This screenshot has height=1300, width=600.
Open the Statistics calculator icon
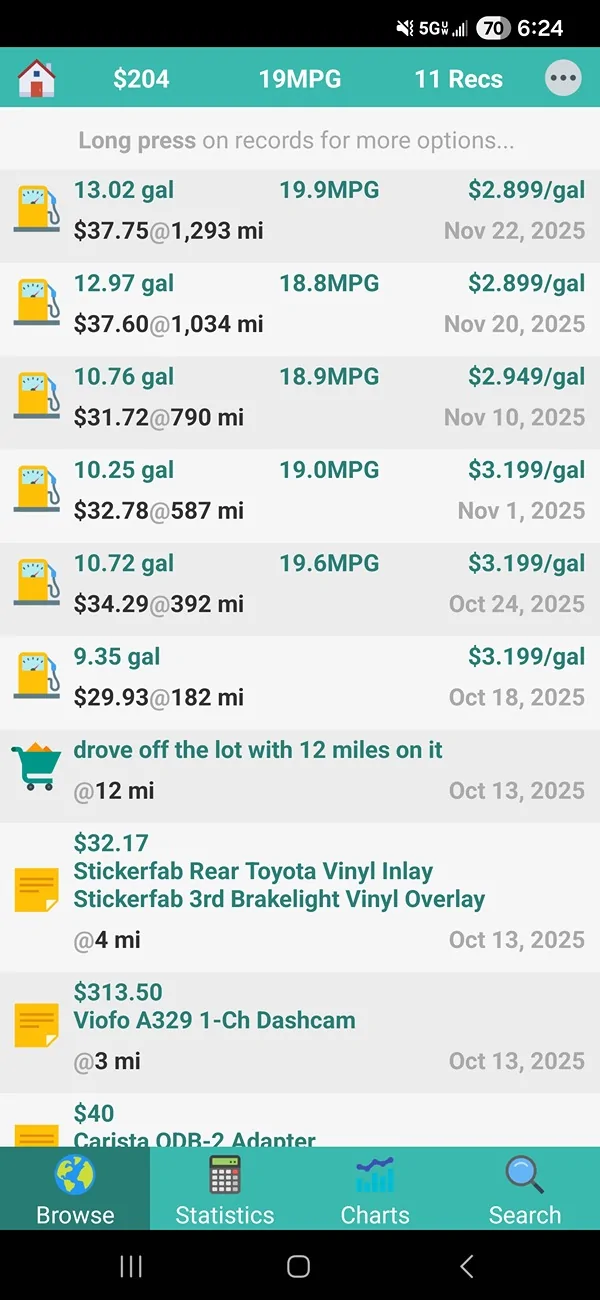click(x=224, y=1178)
